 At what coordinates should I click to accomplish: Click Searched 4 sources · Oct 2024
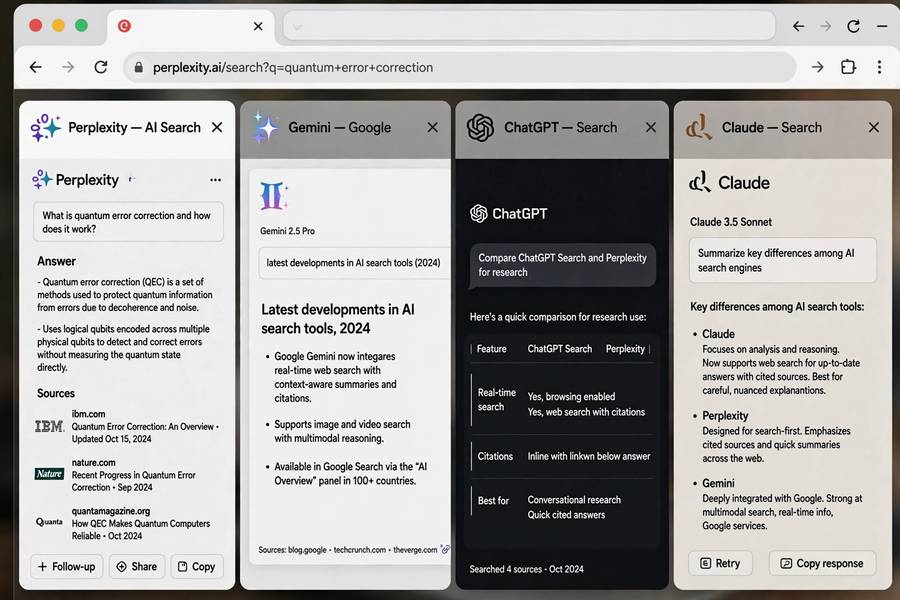point(526,569)
